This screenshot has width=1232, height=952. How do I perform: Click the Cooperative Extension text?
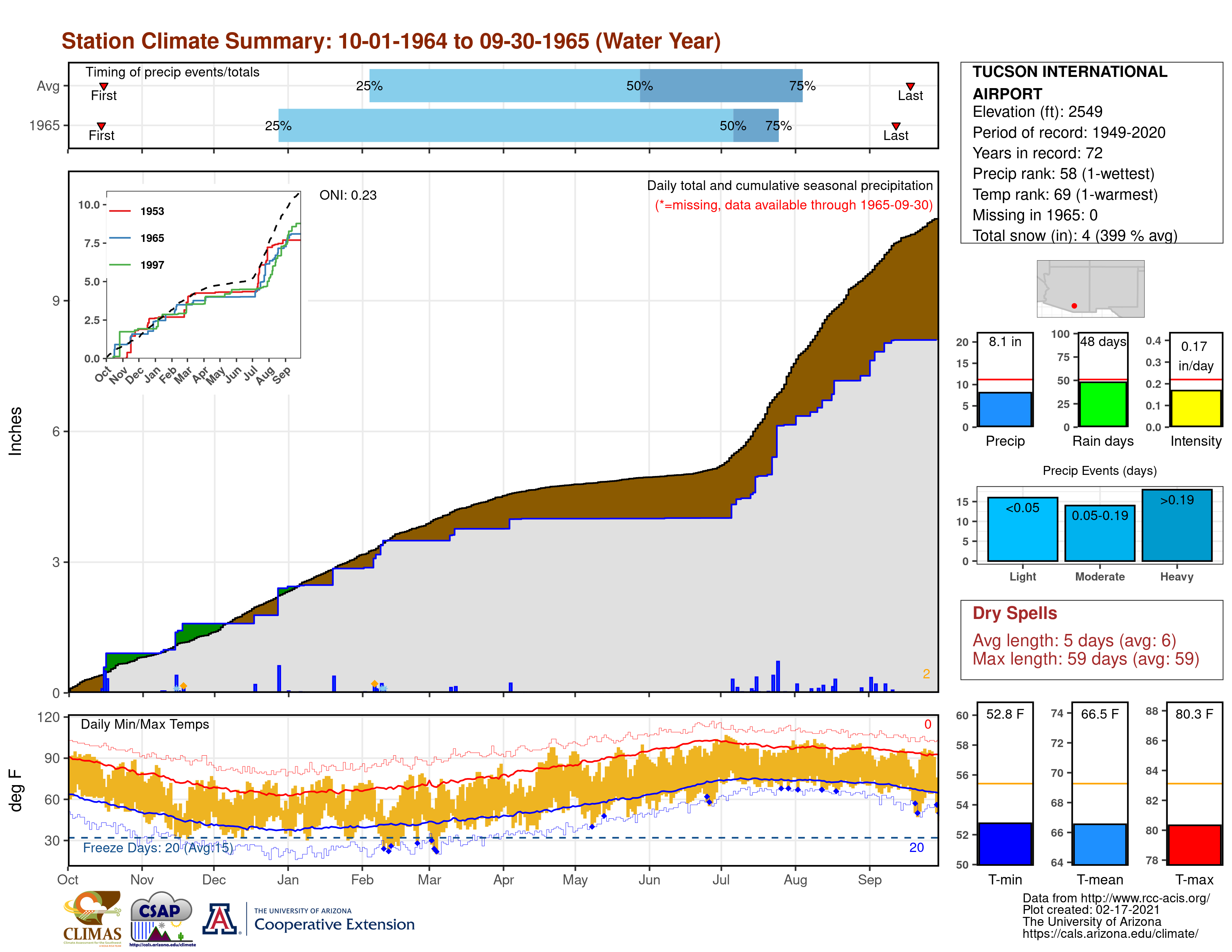point(335,924)
